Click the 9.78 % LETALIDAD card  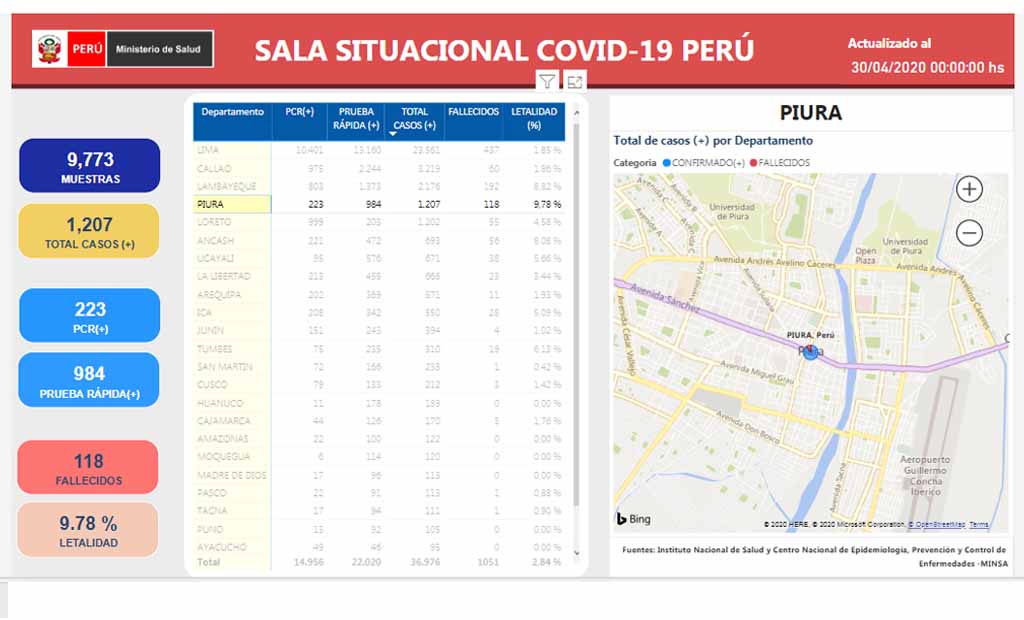click(x=88, y=530)
